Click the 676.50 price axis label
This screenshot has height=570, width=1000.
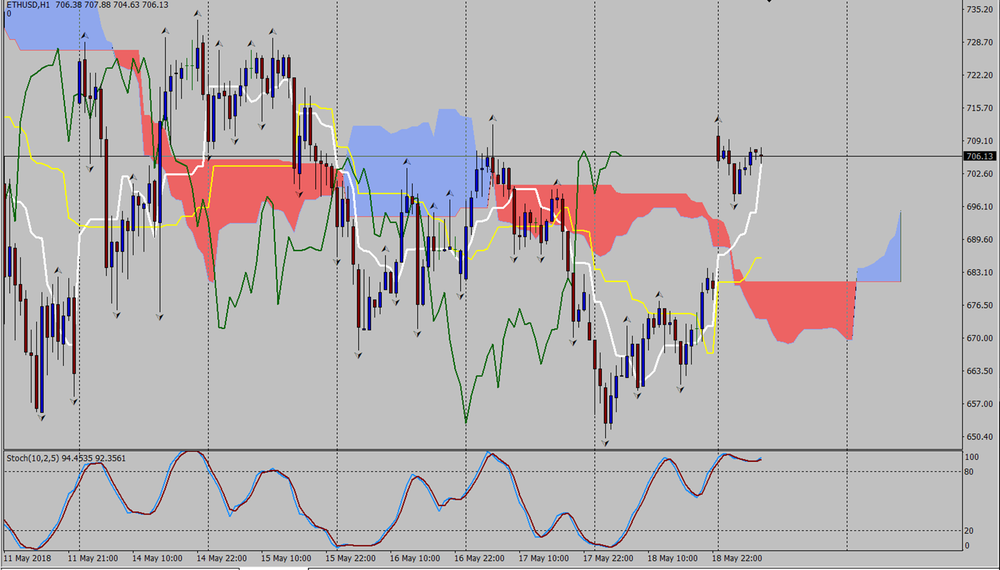point(979,305)
